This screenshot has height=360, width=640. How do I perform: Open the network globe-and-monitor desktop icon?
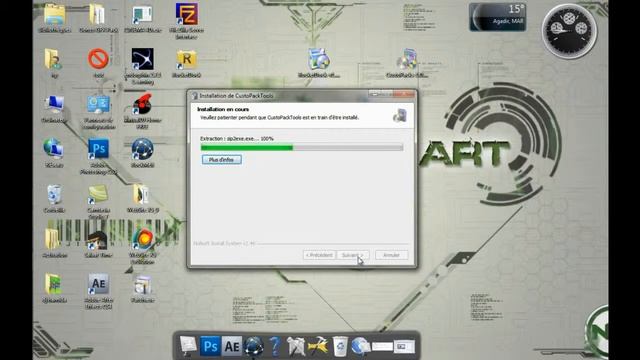(x=53, y=149)
